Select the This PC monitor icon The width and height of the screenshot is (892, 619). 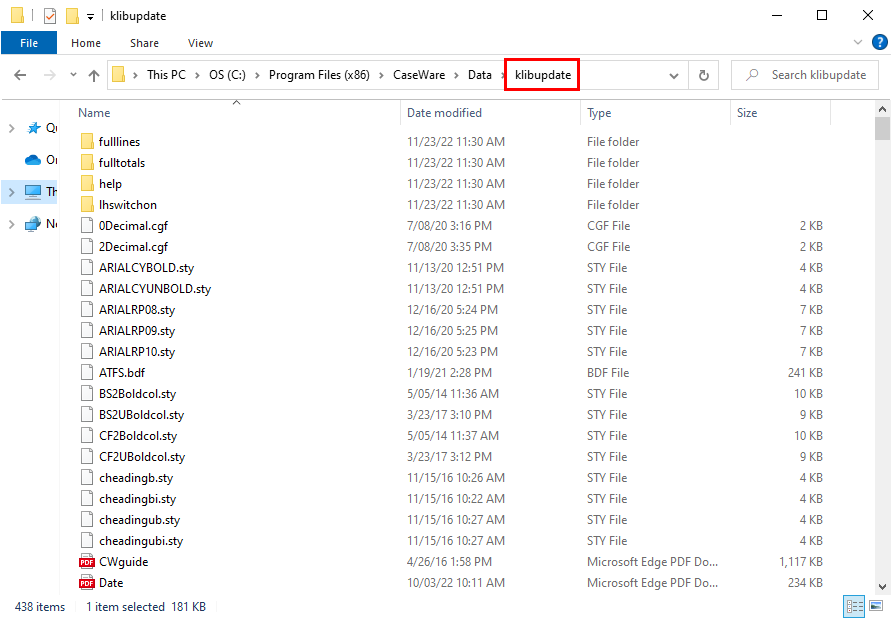pyautogui.click(x=33, y=192)
